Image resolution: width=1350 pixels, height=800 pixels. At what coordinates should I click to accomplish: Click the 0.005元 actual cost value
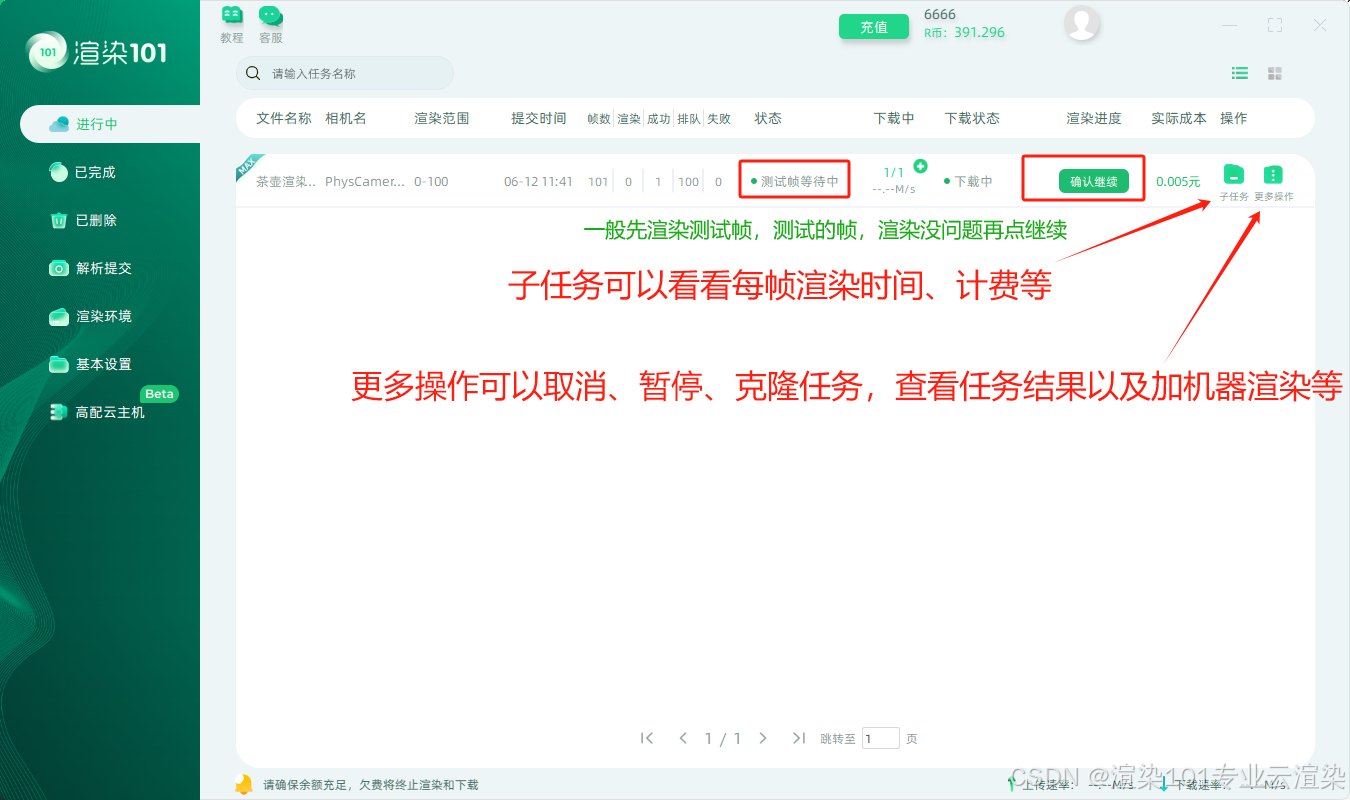[1178, 182]
